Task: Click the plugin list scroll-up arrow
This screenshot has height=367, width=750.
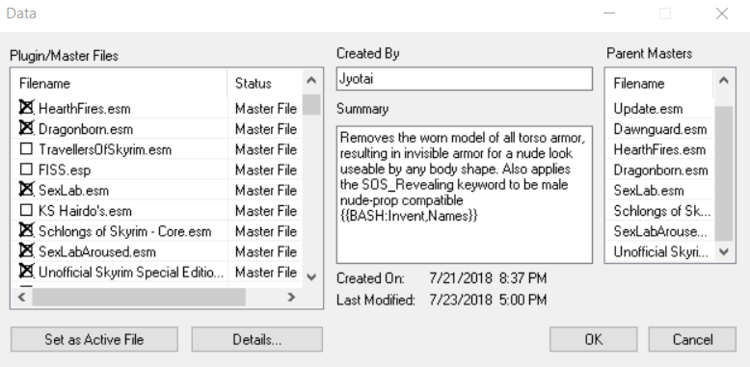Action: click(x=311, y=80)
